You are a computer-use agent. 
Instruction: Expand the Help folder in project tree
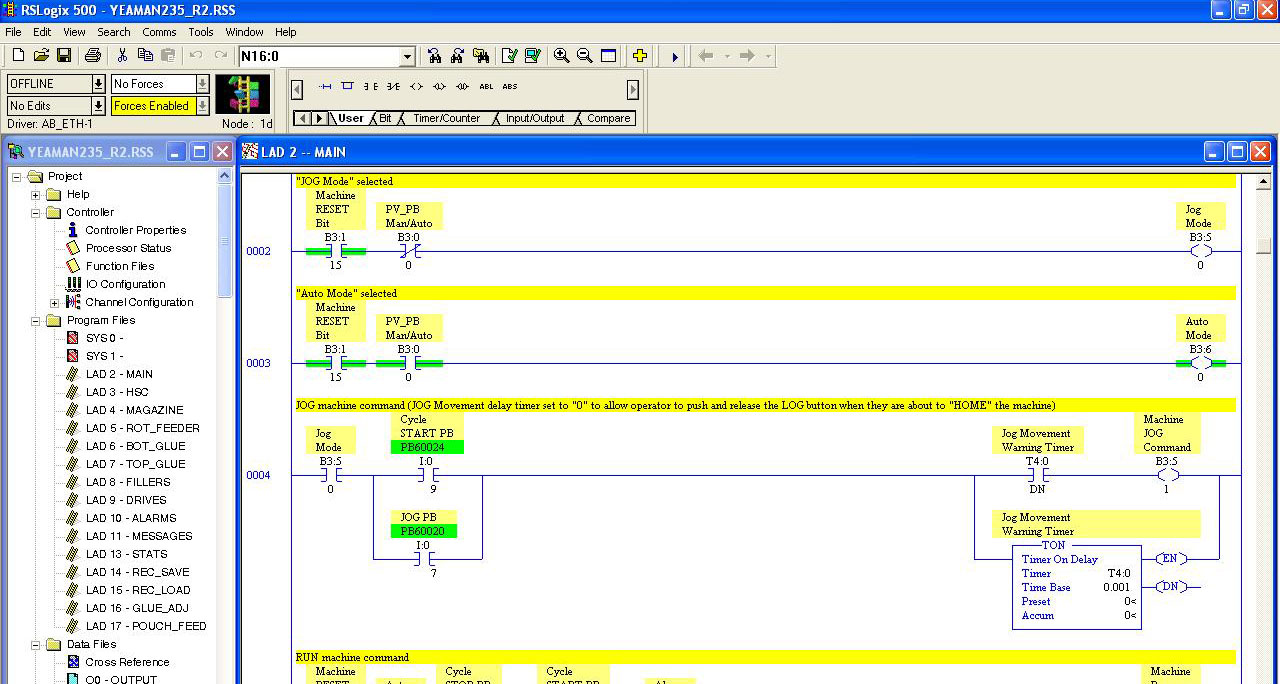pos(36,195)
